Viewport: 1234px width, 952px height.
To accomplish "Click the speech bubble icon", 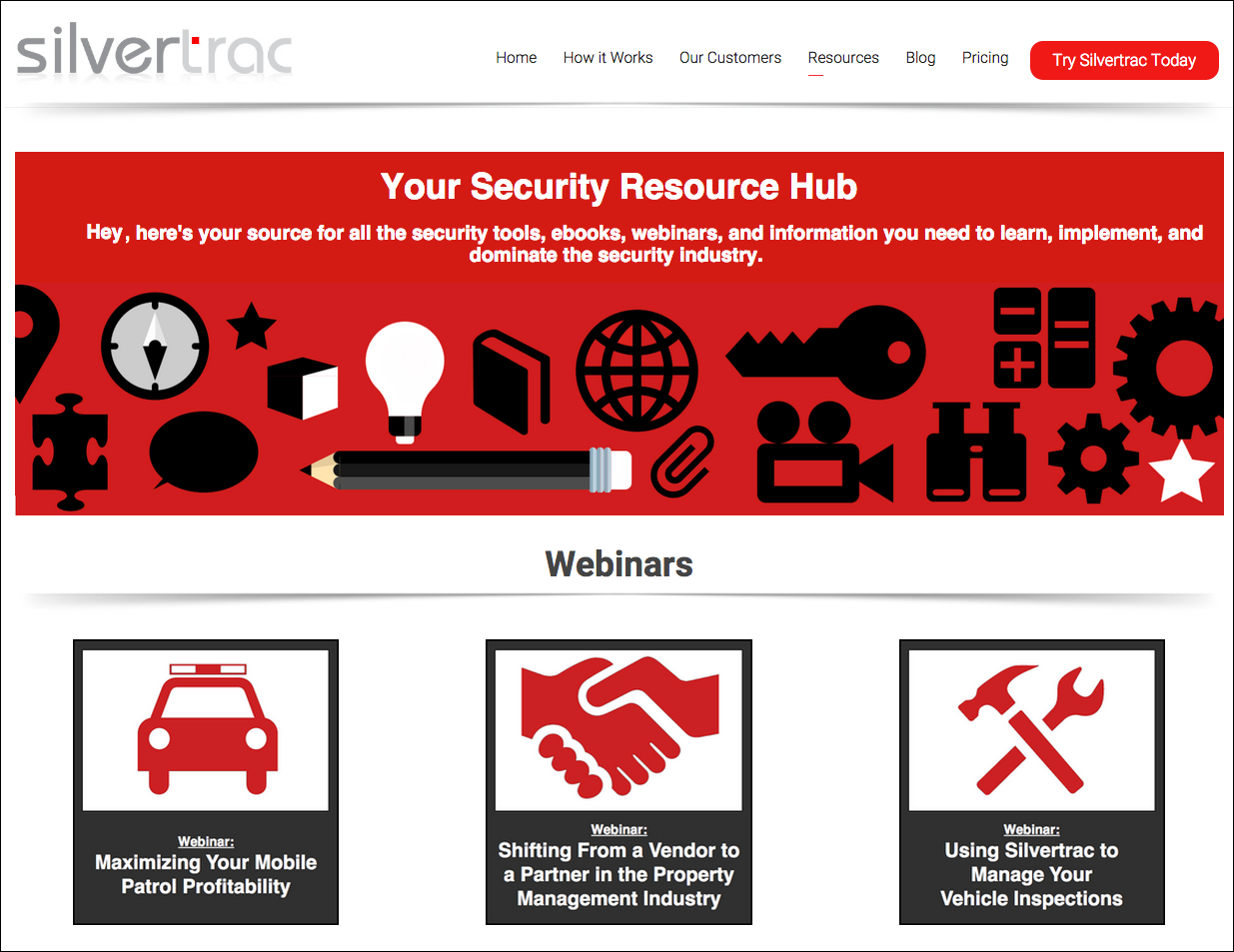I will tap(204, 452).
